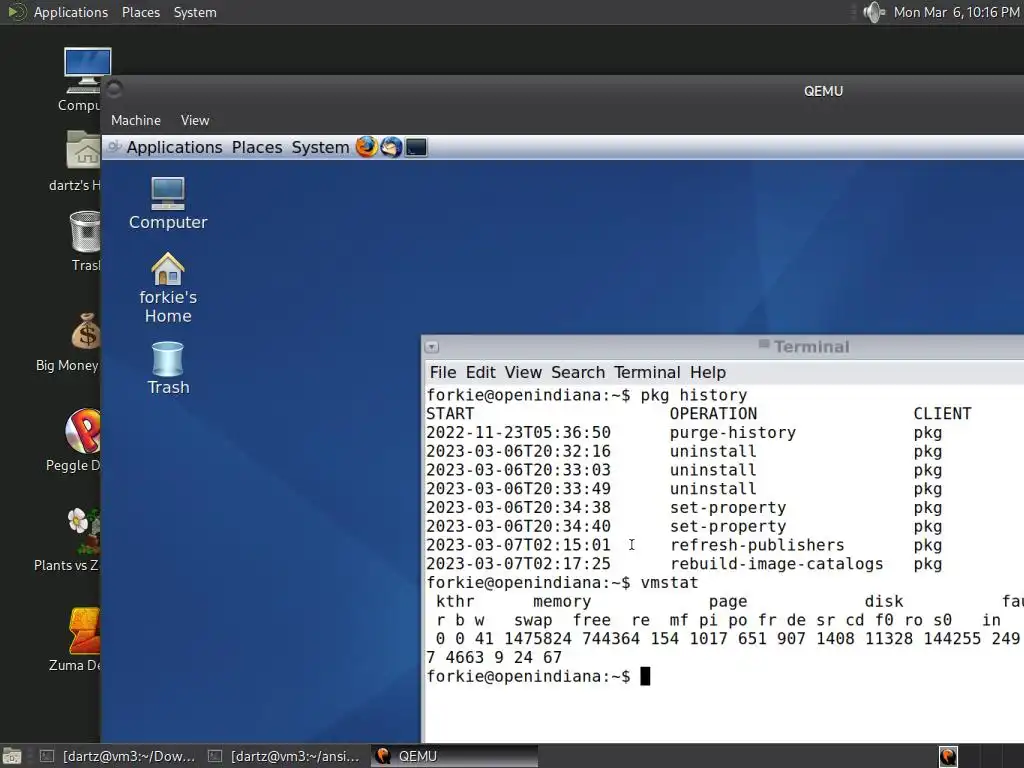Click the CLIENT column header
The width and height of the screenshot is (1024, 768).
[x=942, y=414]
